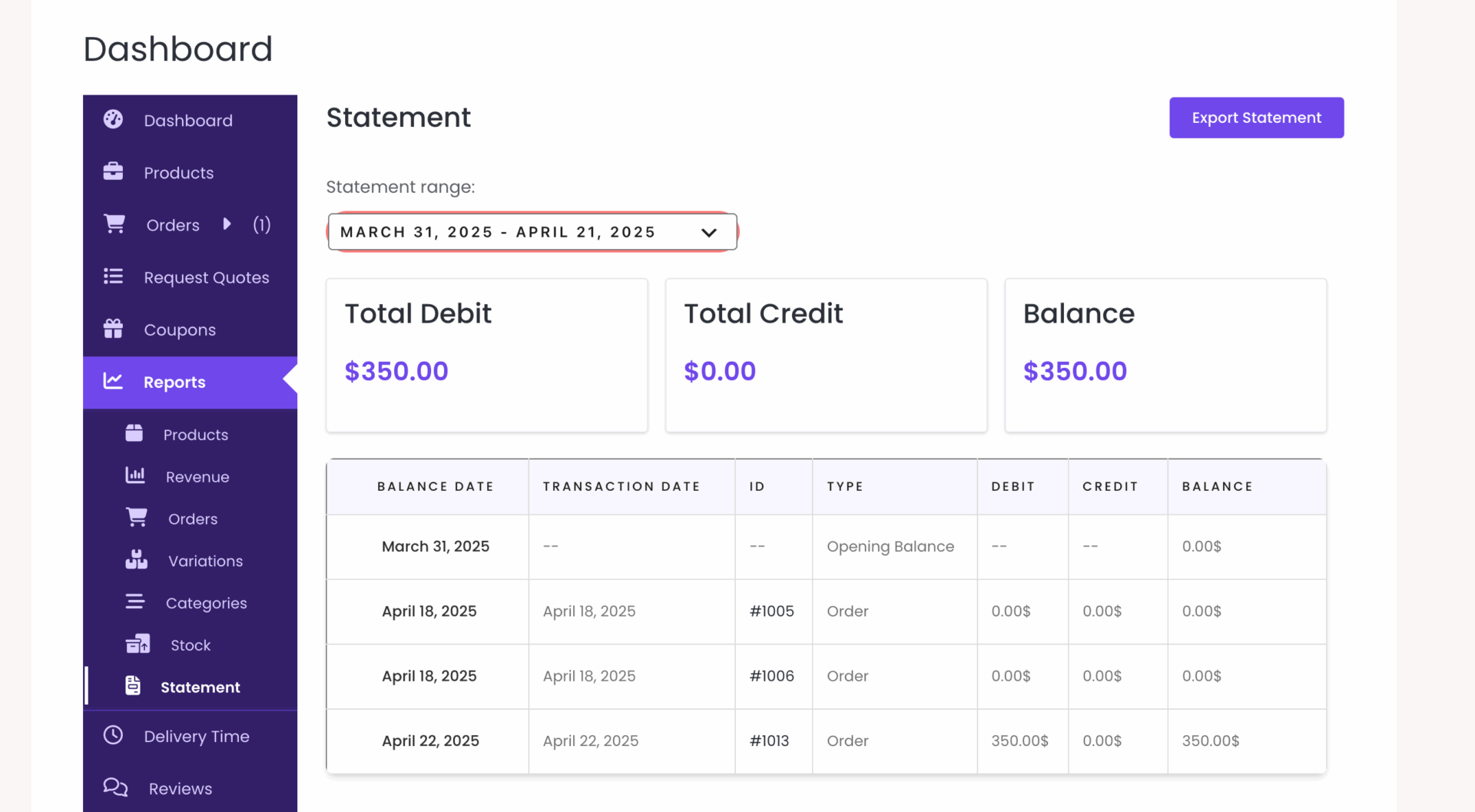Screen dimensions: 1475x812
Task: Click the Dashboard gauge icon in sidebar
Action: [113, 119]
